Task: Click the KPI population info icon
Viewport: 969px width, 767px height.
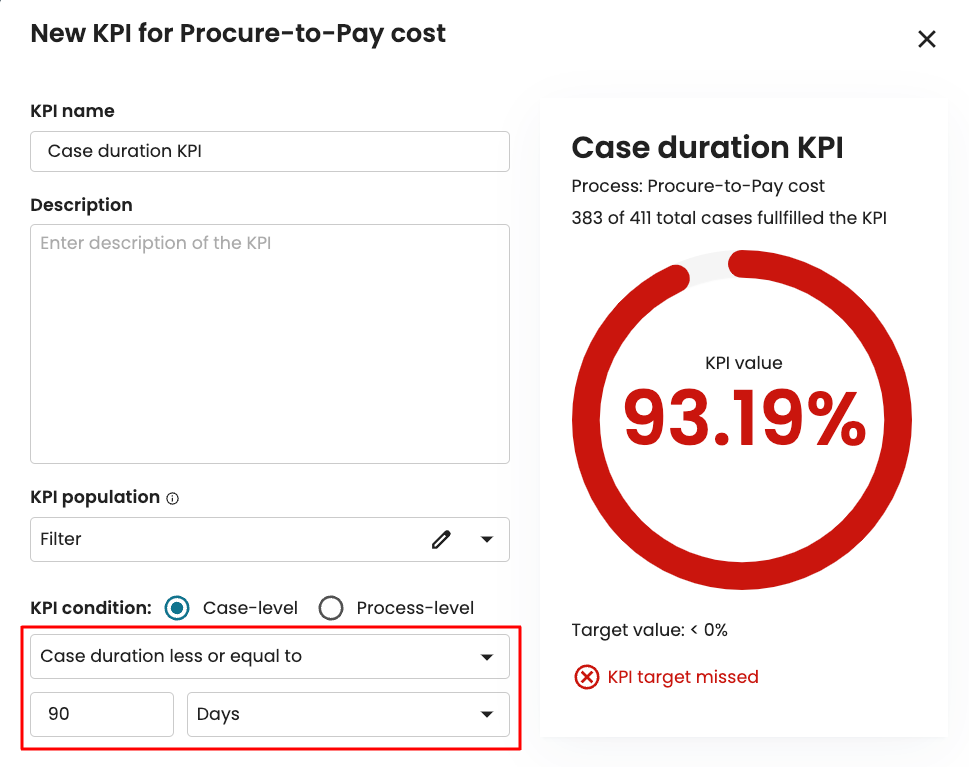Action: 172,498
